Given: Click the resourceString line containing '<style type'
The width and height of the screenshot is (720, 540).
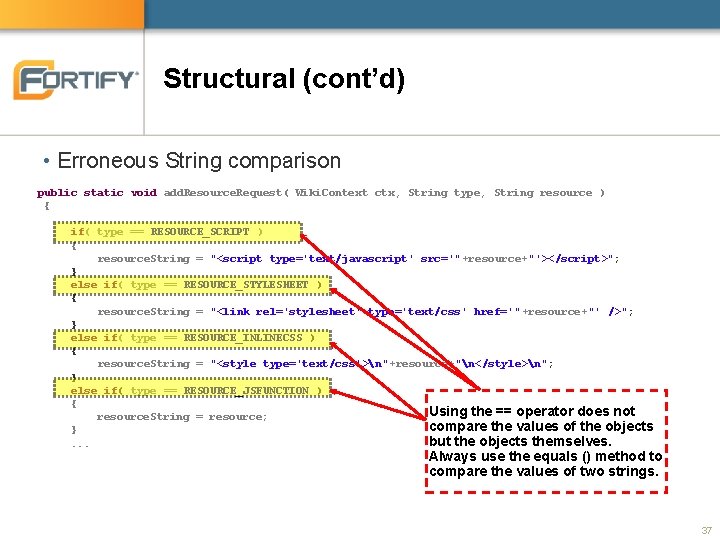Looking at the screenshot, I should click(x=325, y=364).
